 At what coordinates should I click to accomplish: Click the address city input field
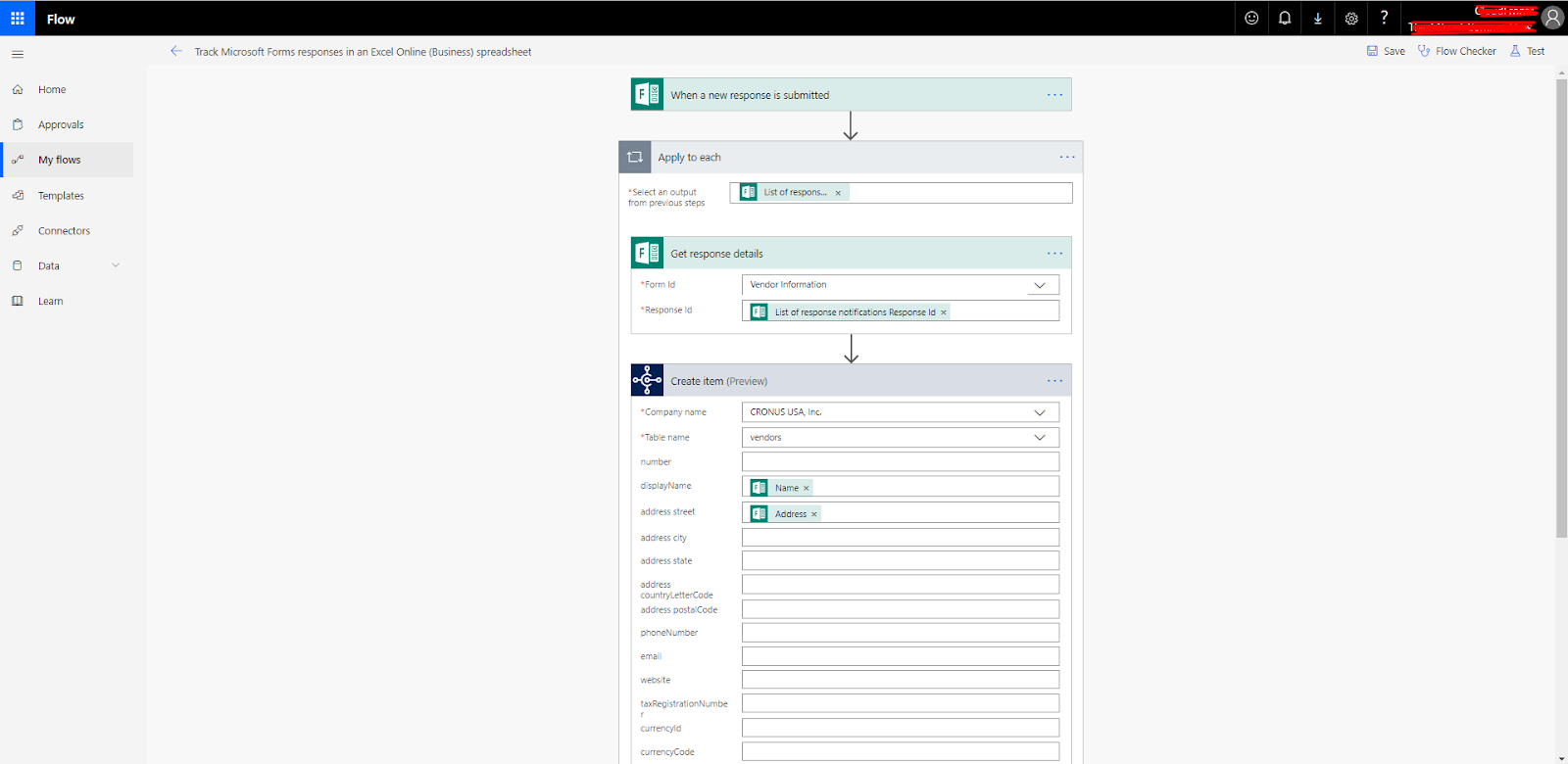(x=901, y=538)
